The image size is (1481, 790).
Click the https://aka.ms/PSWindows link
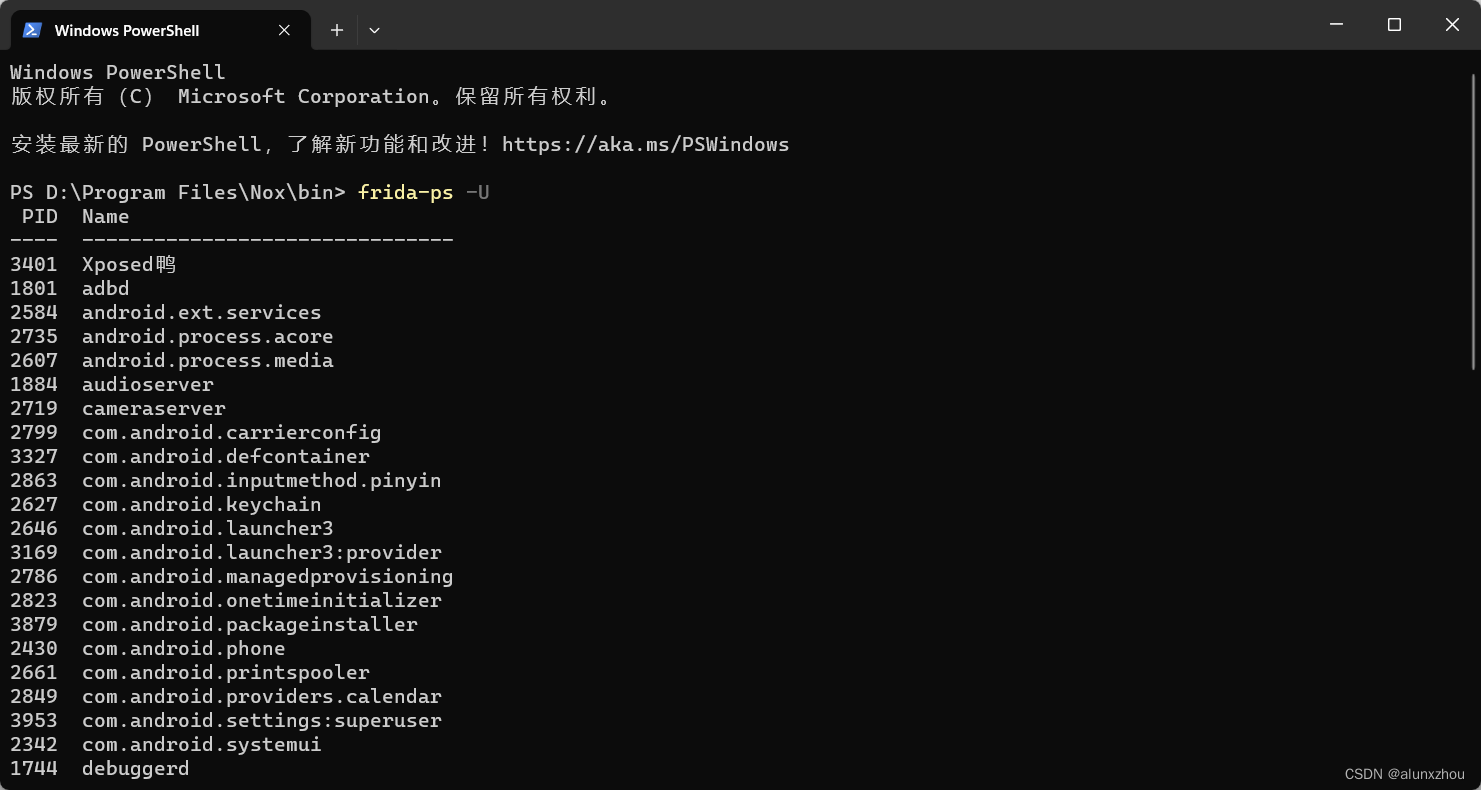(646, 144)
